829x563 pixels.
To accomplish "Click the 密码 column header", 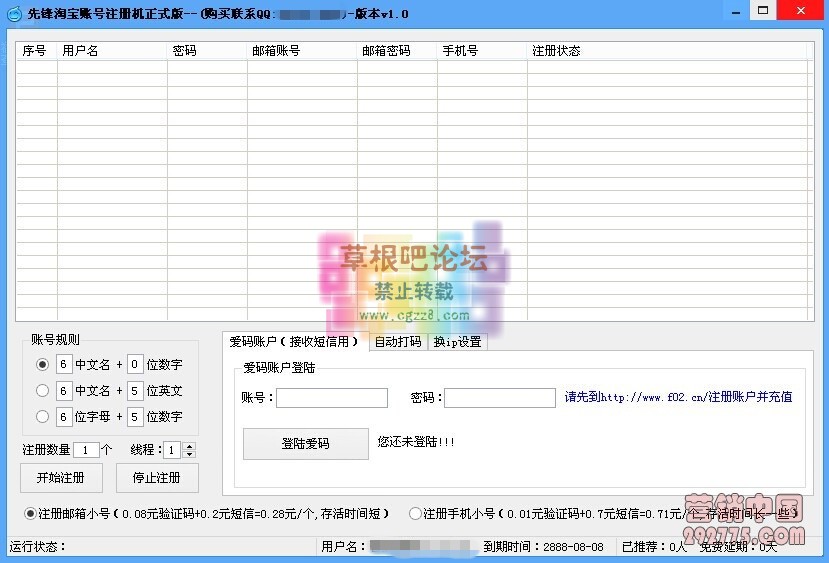I will point(207,51).
